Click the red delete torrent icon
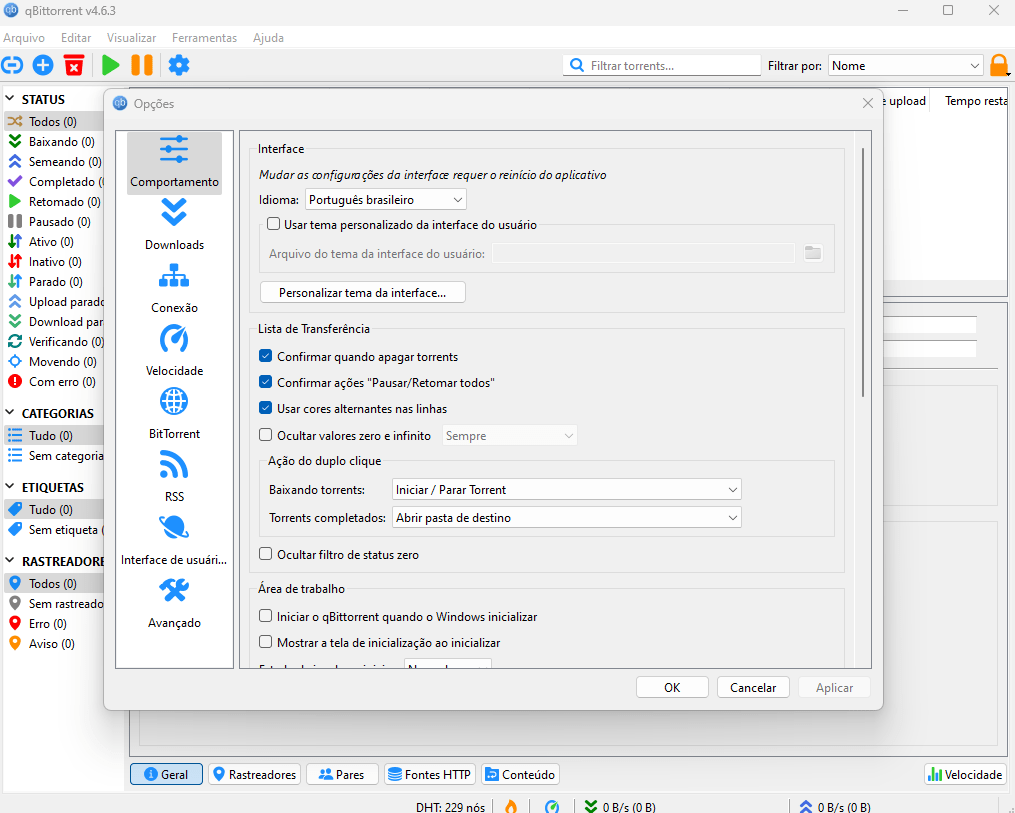Viewport: 1015px width, 813px height. [74, 65]
